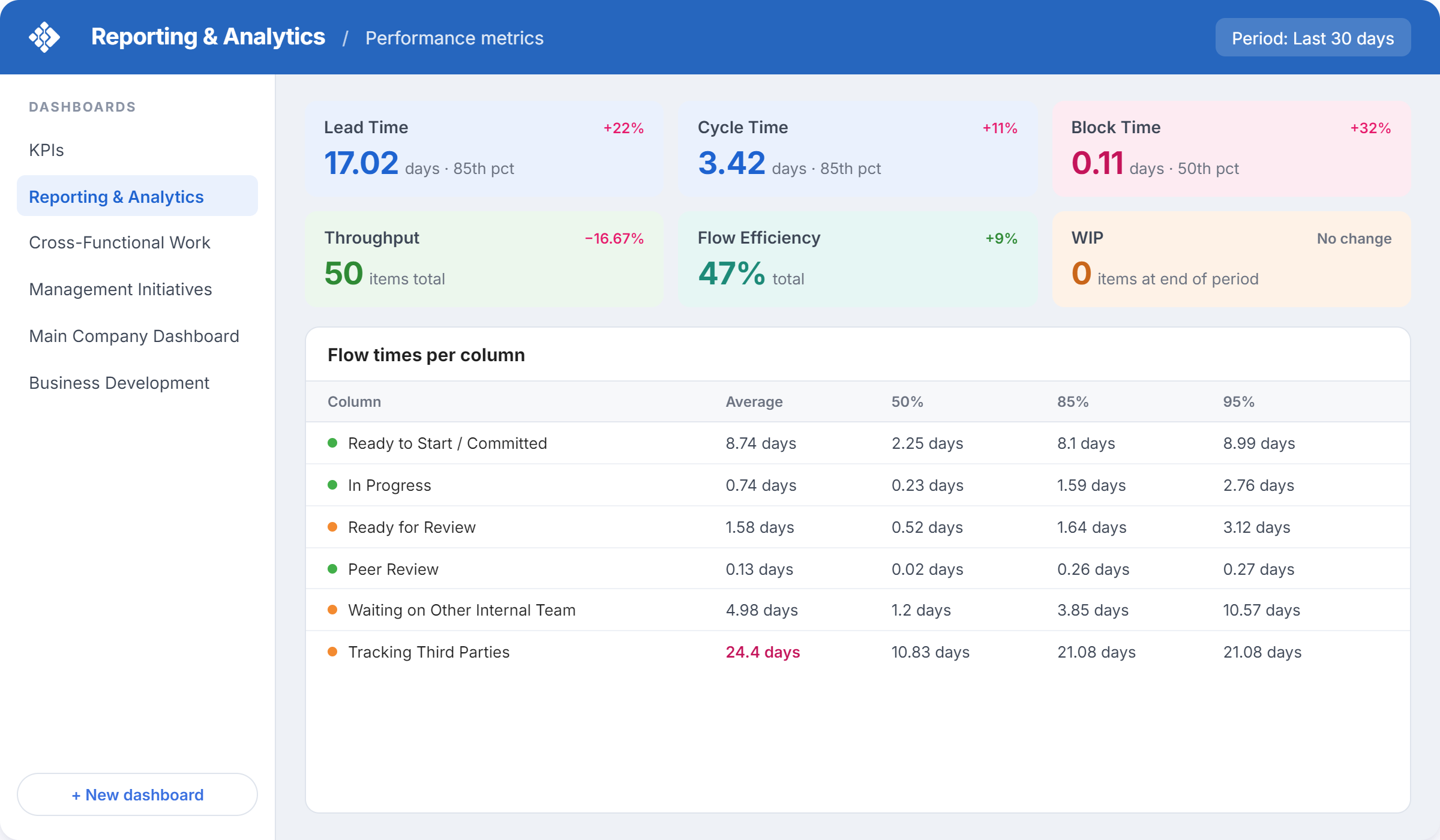
Task: Click the Performance metrics breadcrumb
Action: (454, 38)
